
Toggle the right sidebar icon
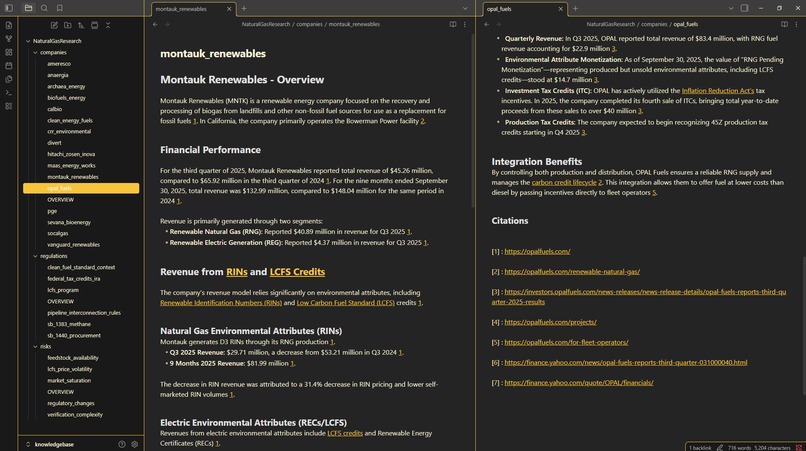click(744, 8)
